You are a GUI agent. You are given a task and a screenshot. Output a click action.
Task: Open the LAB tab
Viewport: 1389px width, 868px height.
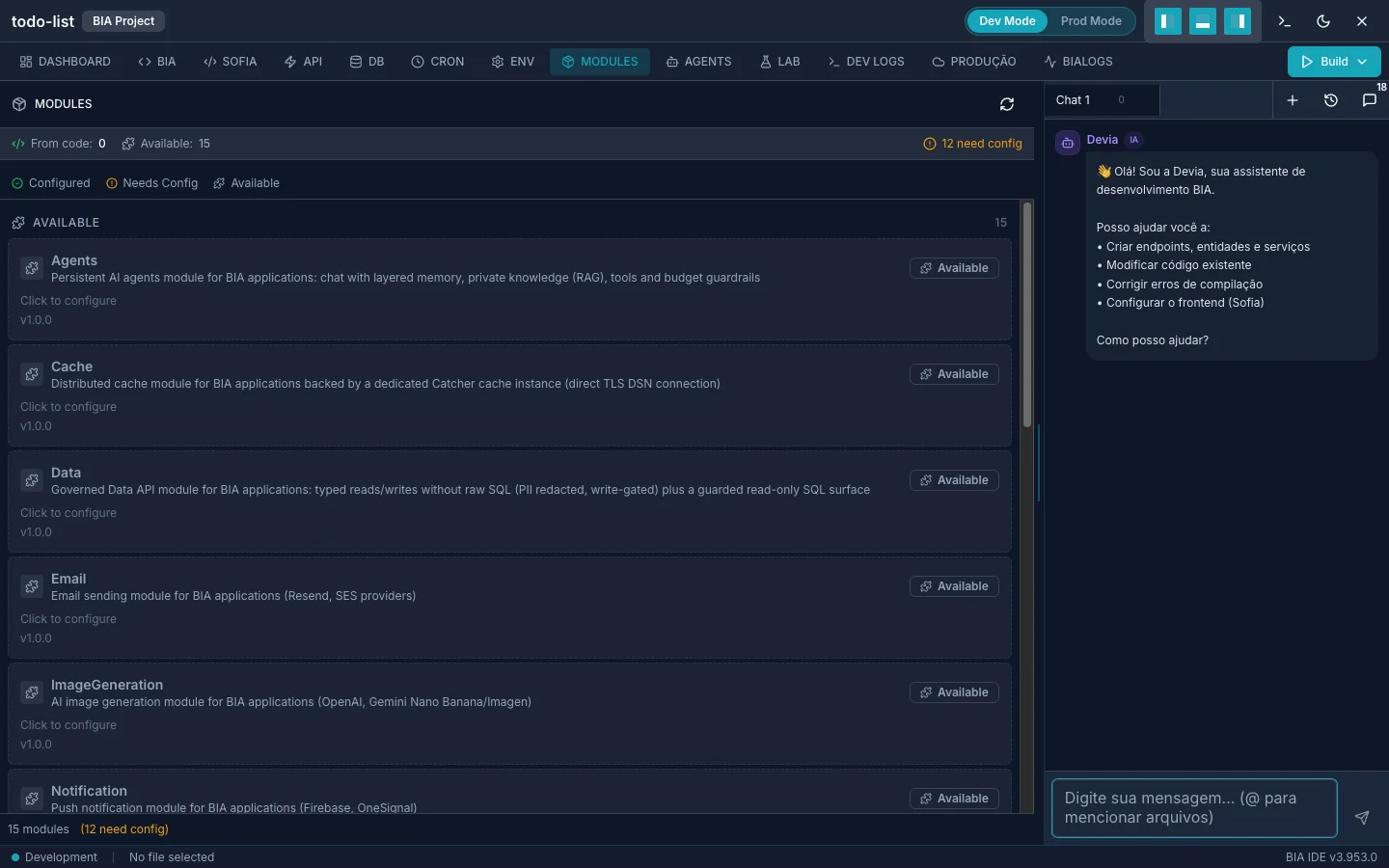(x=780, y=62)
